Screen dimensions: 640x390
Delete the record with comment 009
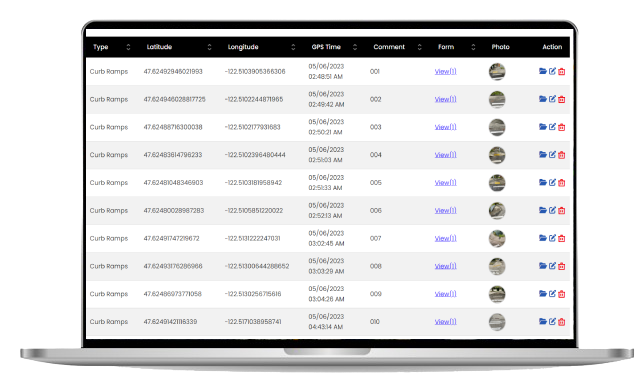pos(562,294)
